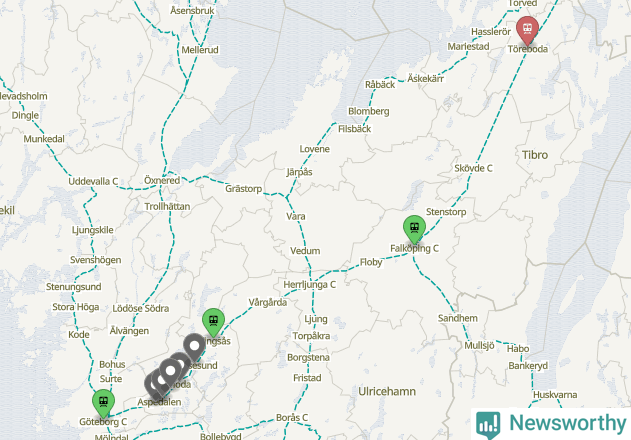
Task: Open the green train marker at Alingsås
Action: pos(213,322)
